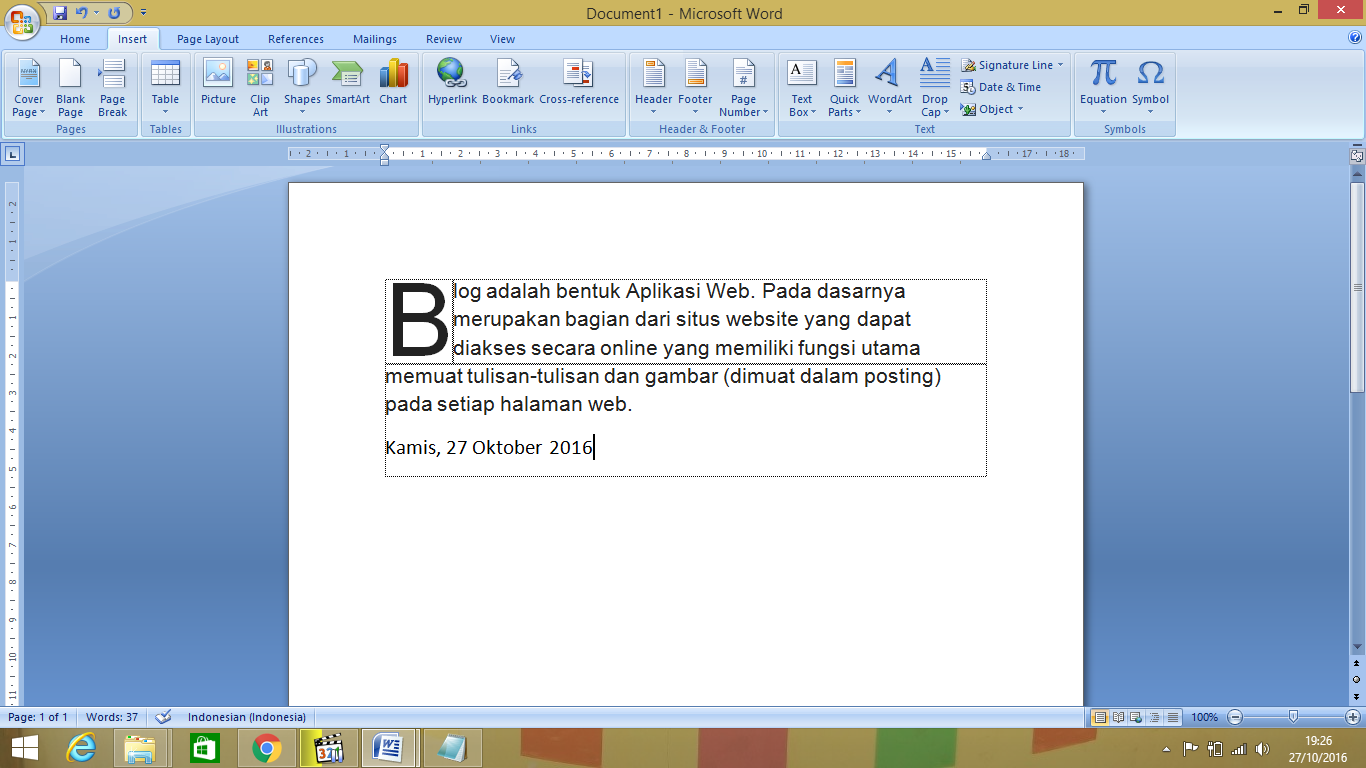Insert a Picture from file
Image resolution: width=1366 pixels, height=768 pixels.
(218, 82)
